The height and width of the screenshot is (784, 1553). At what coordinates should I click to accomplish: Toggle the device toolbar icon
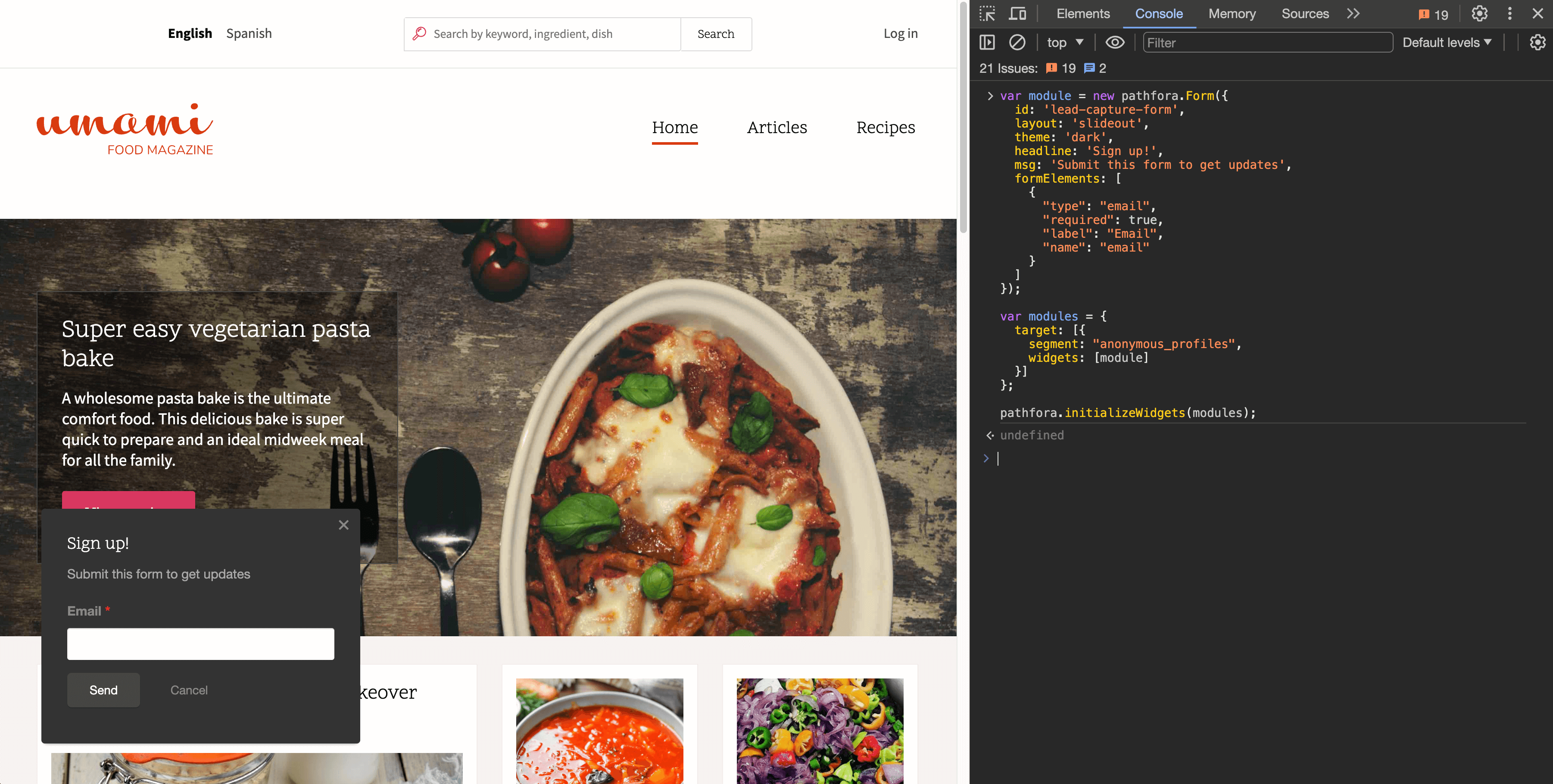tap(1018, 13)
